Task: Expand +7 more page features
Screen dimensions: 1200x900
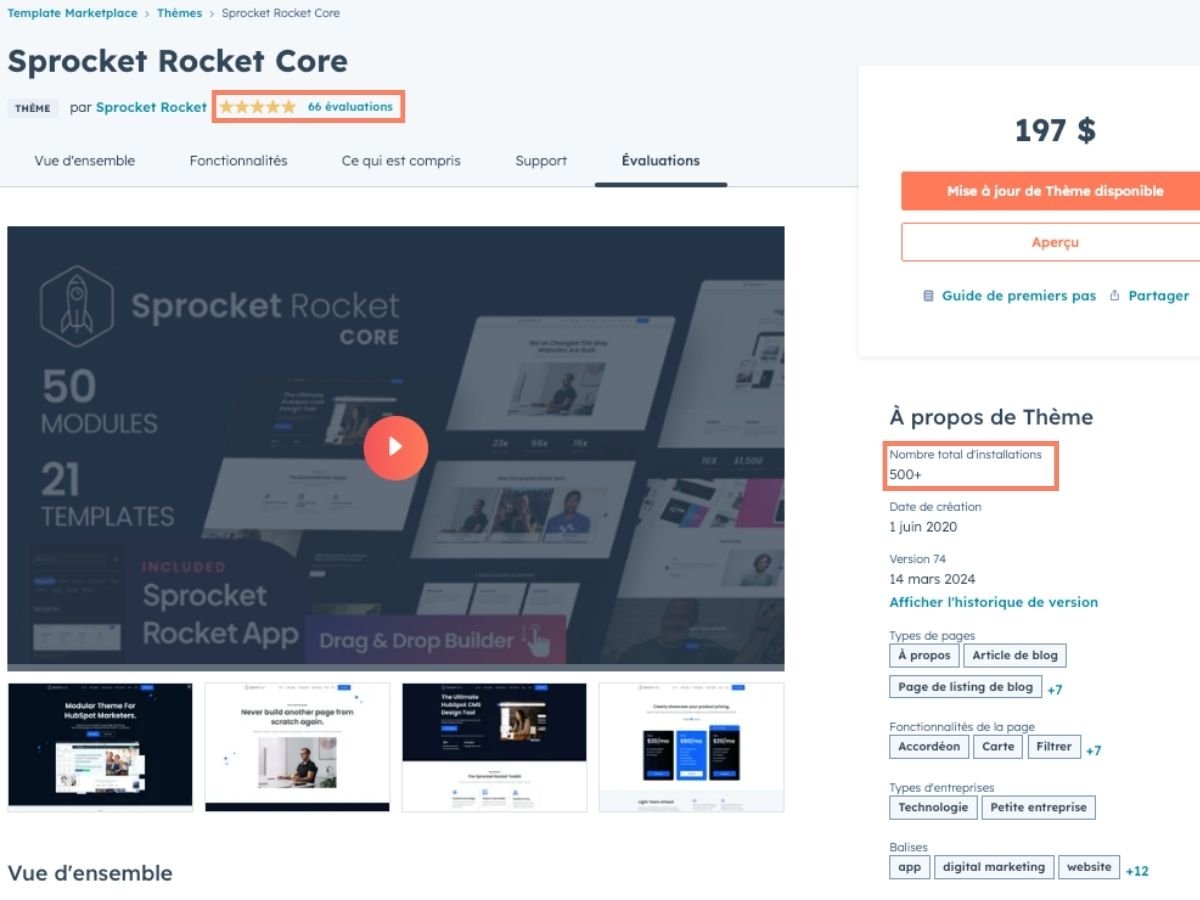Action: point(1094,750)
